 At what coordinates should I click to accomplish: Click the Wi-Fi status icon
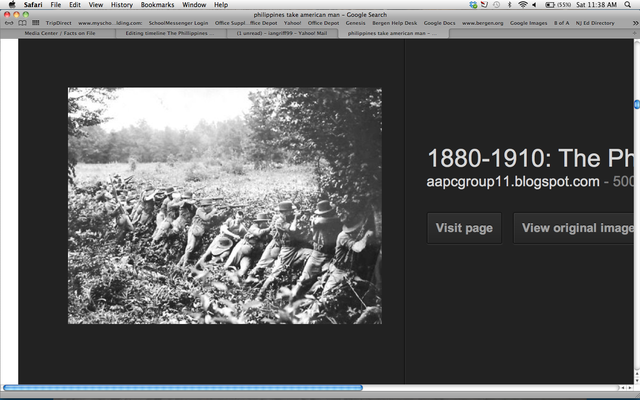523,5
